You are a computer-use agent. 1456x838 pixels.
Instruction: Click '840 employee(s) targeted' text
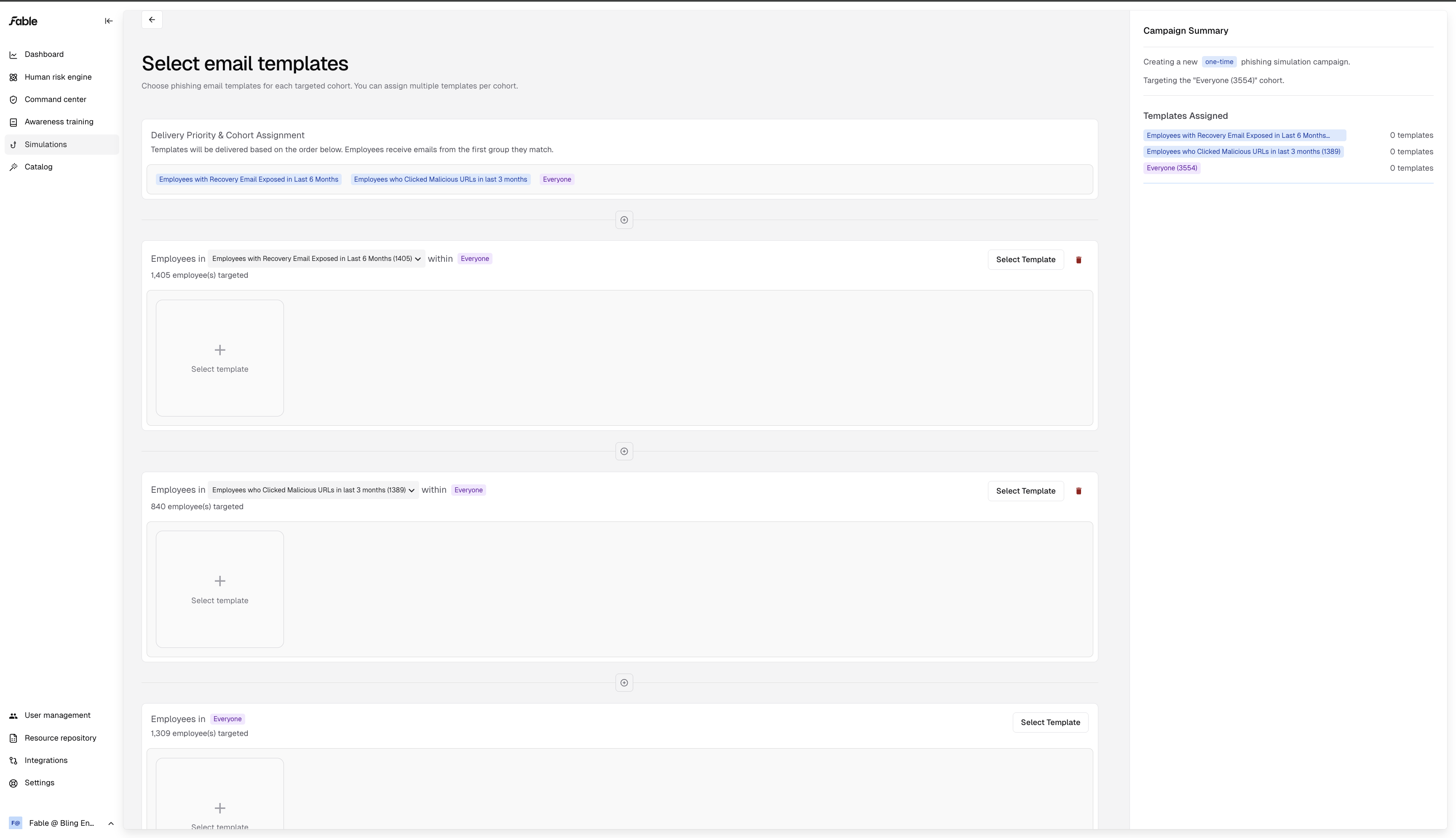pyautogui.click(x=197, y=507)
